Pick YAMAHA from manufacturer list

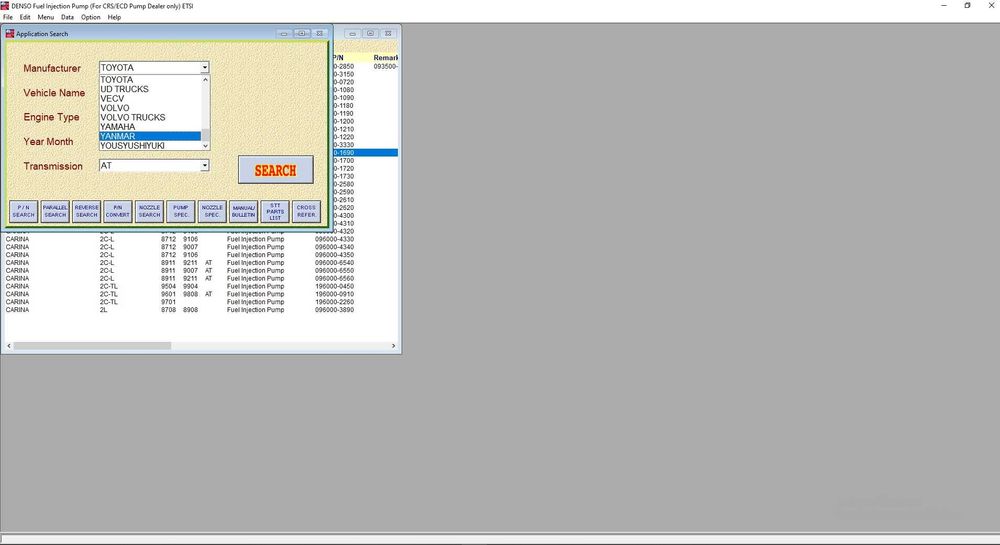click(x=150, y=127)
